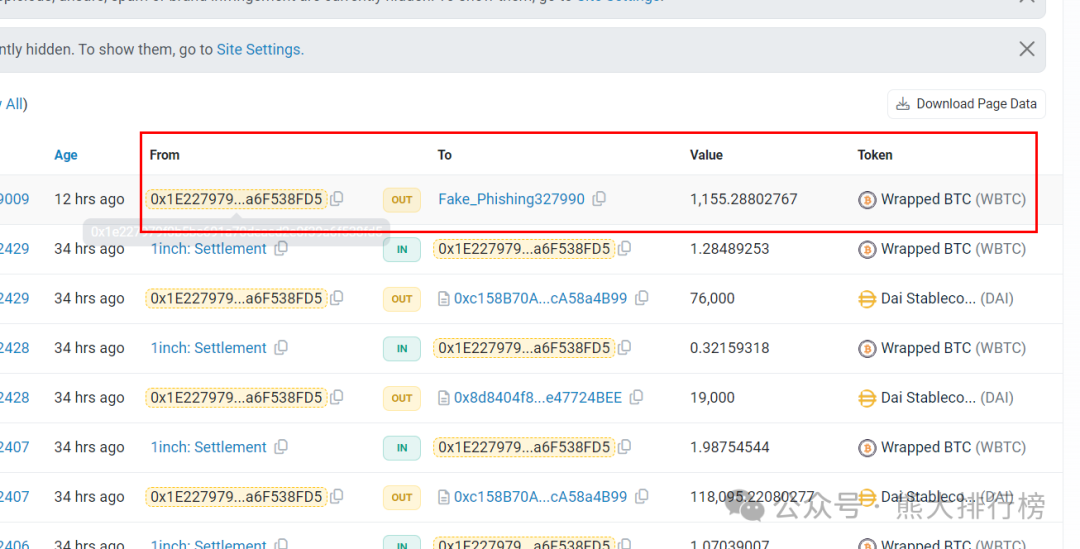Click the IN badge in the 1.98754544 row
Viewport: 1080px width, 549px height.
[402, 448]
